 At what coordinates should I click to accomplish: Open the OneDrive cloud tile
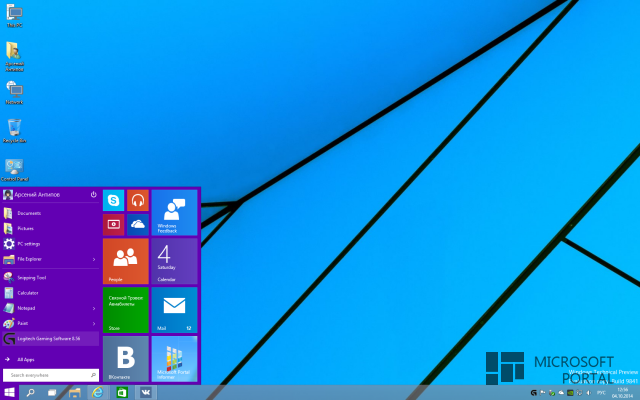point(138,225)
